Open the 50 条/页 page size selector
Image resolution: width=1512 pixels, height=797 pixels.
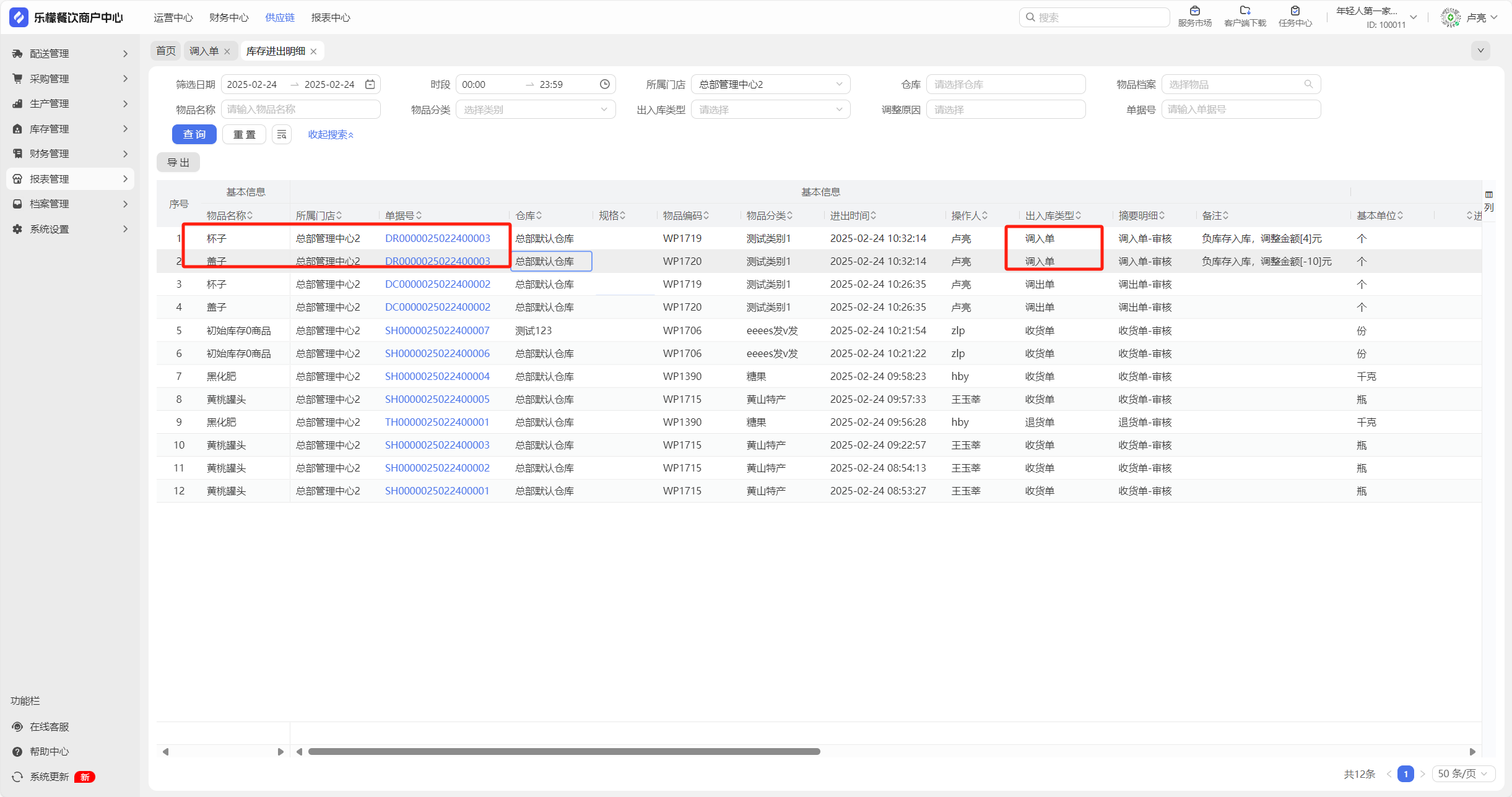pyautogui.click(x=1462, y=773)
